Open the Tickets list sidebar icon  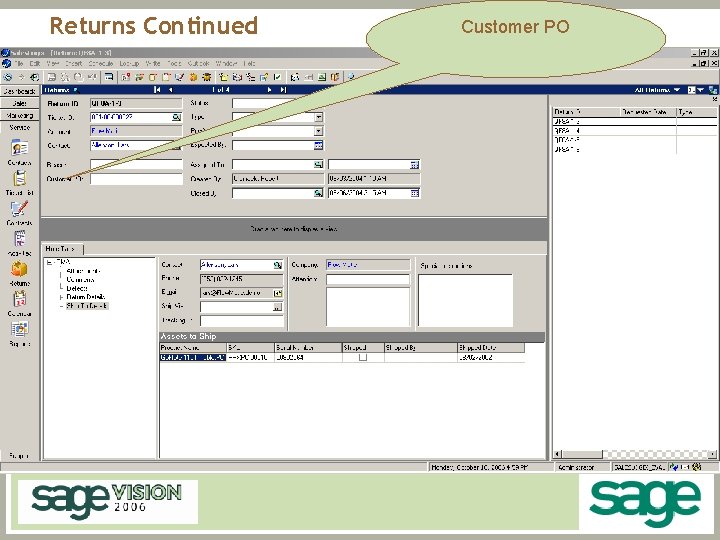(19, 178)
